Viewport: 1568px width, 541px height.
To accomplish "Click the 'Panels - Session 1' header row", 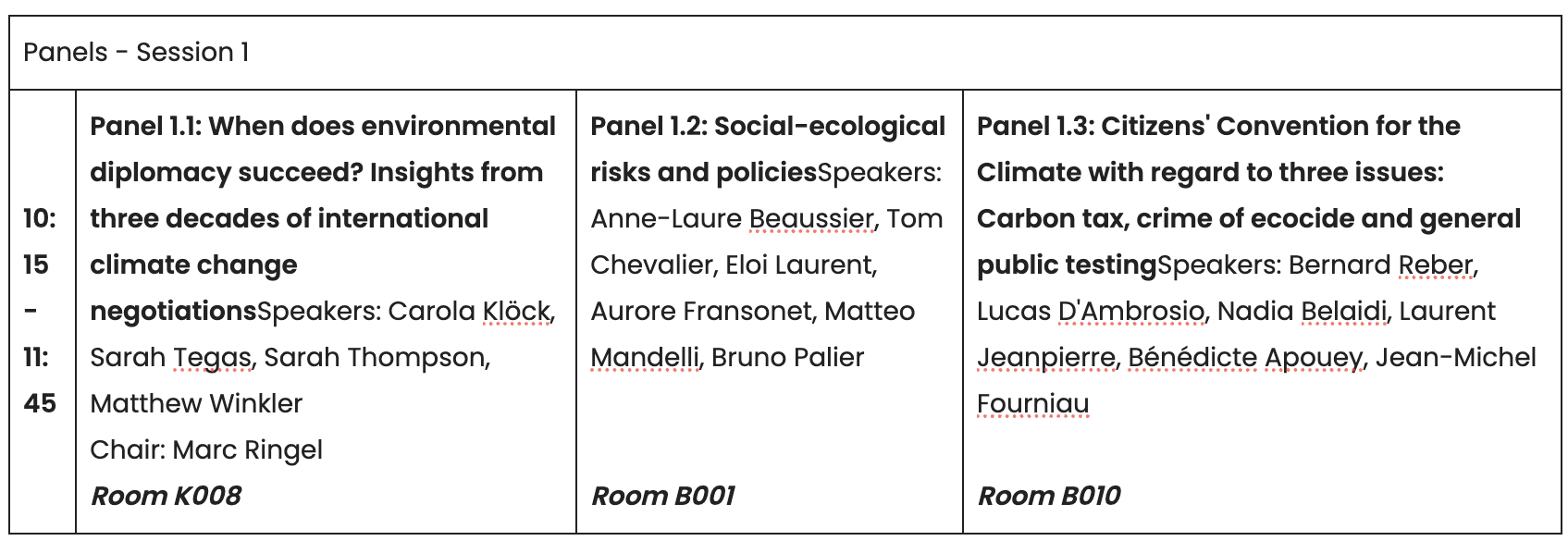I will [x=784, y=53].
